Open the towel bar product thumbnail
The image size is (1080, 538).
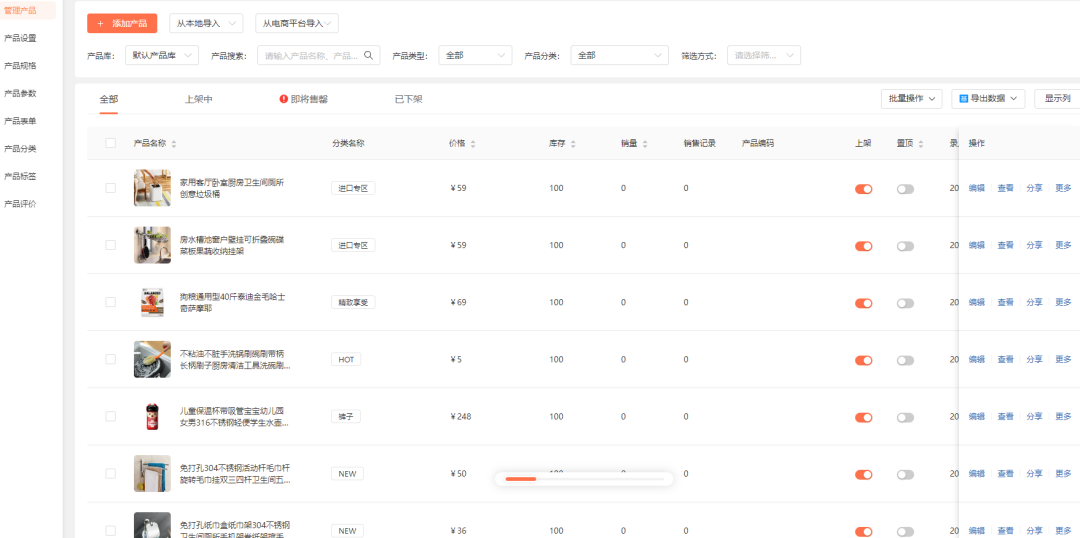(152, 474)
